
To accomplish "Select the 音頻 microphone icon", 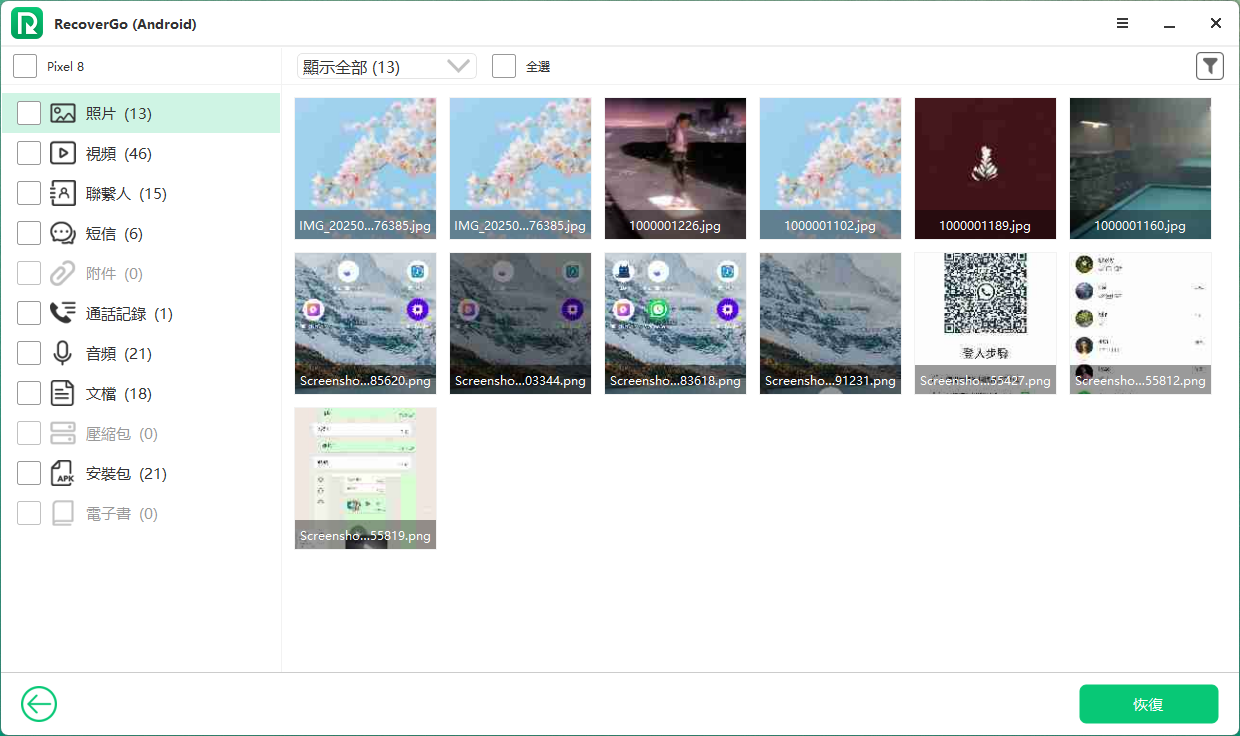I will (x=63, y=353).
